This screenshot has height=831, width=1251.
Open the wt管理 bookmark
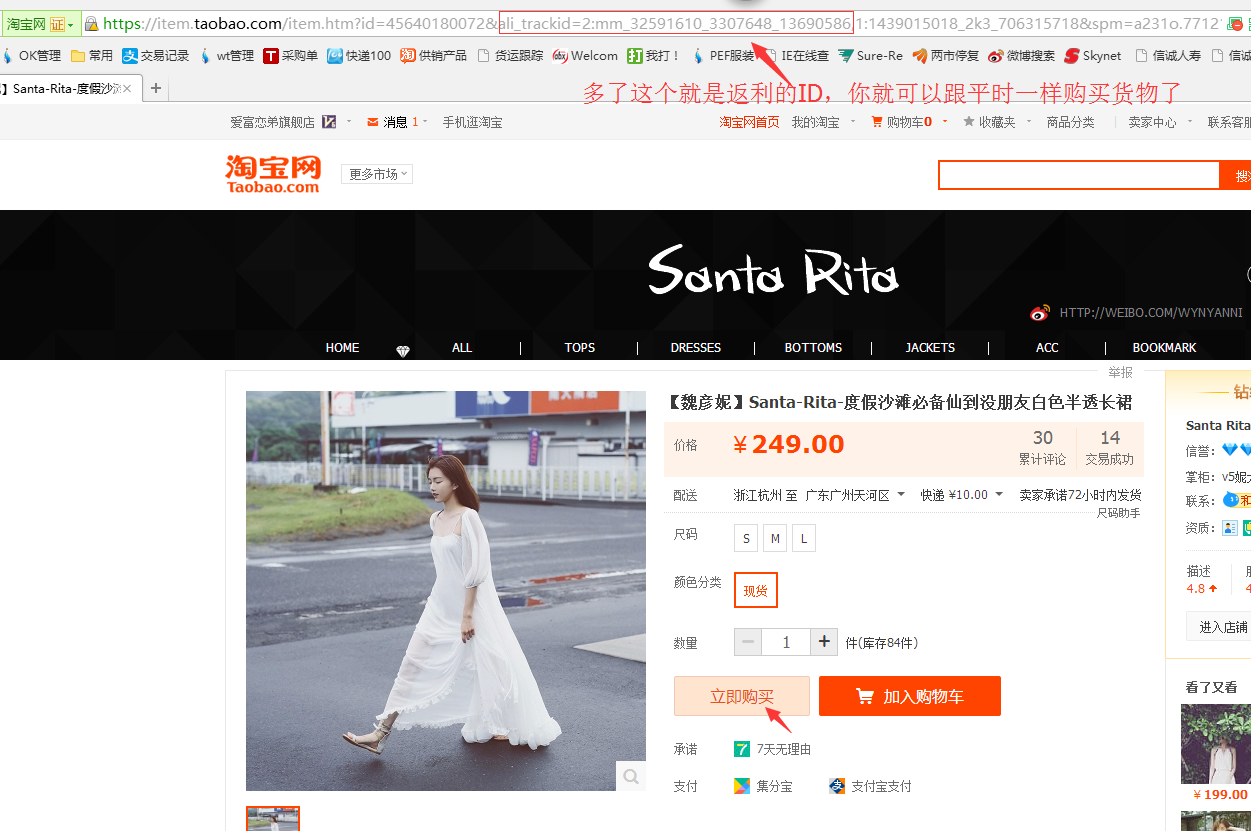pyautogui.click(x=227, y=56)
